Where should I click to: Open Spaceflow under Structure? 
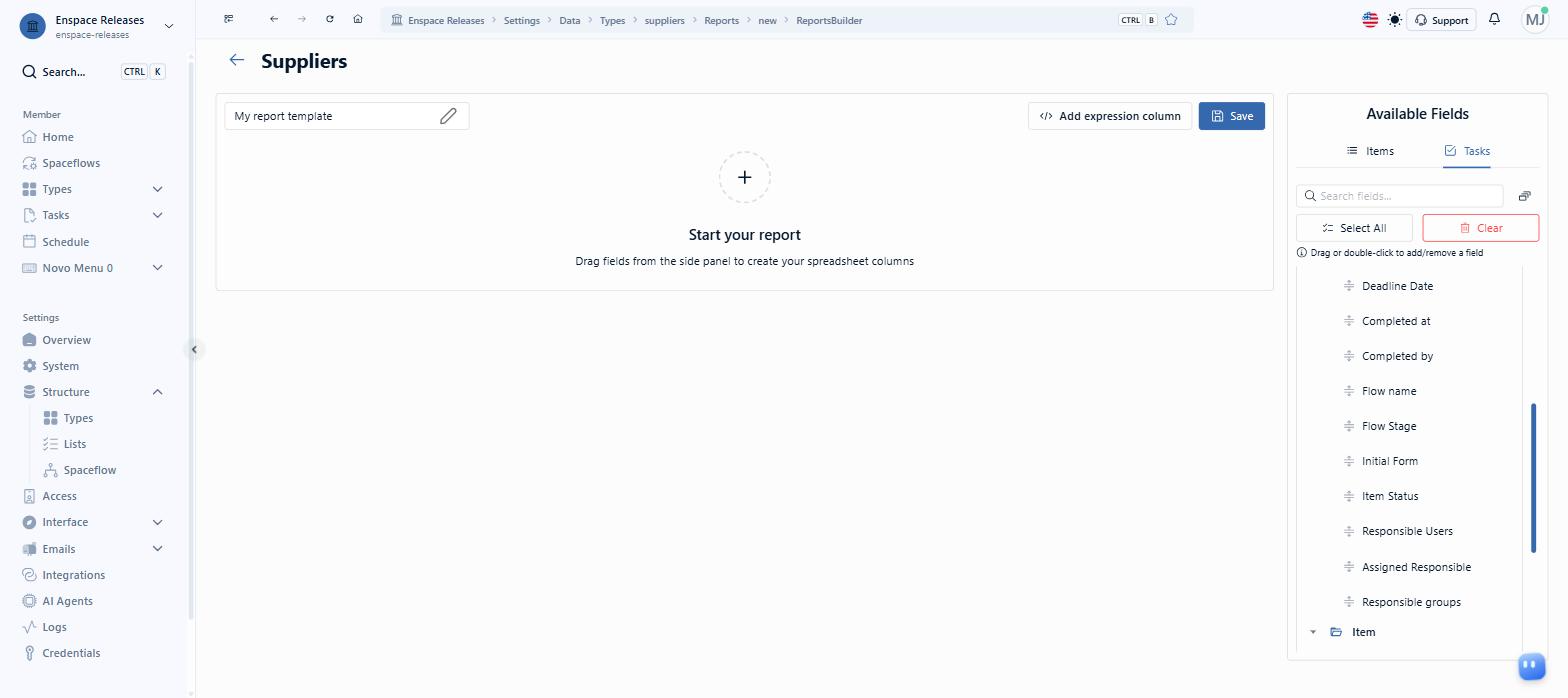90,470
